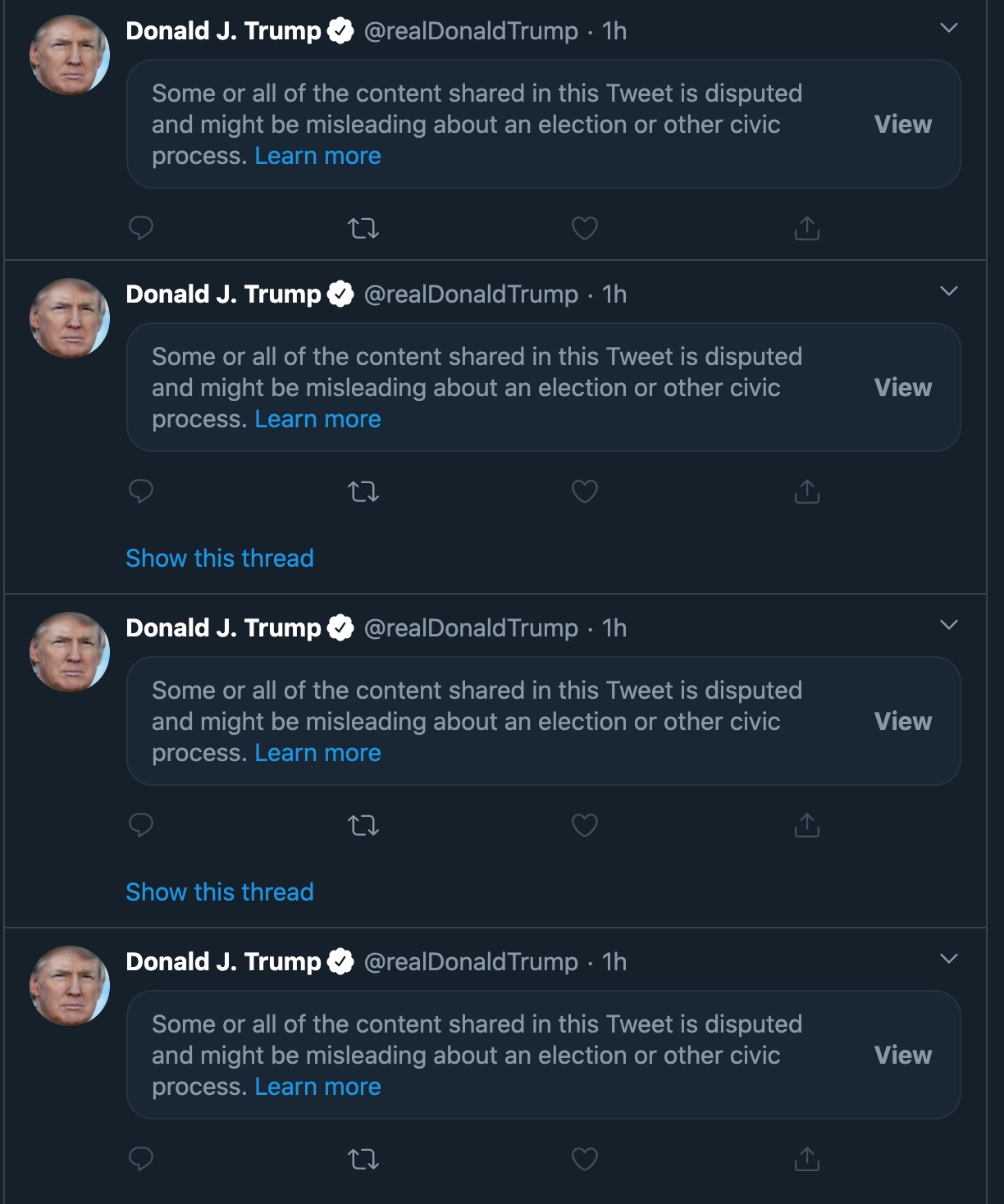Reply to the first disputed tweet

(x=141, y=227)
